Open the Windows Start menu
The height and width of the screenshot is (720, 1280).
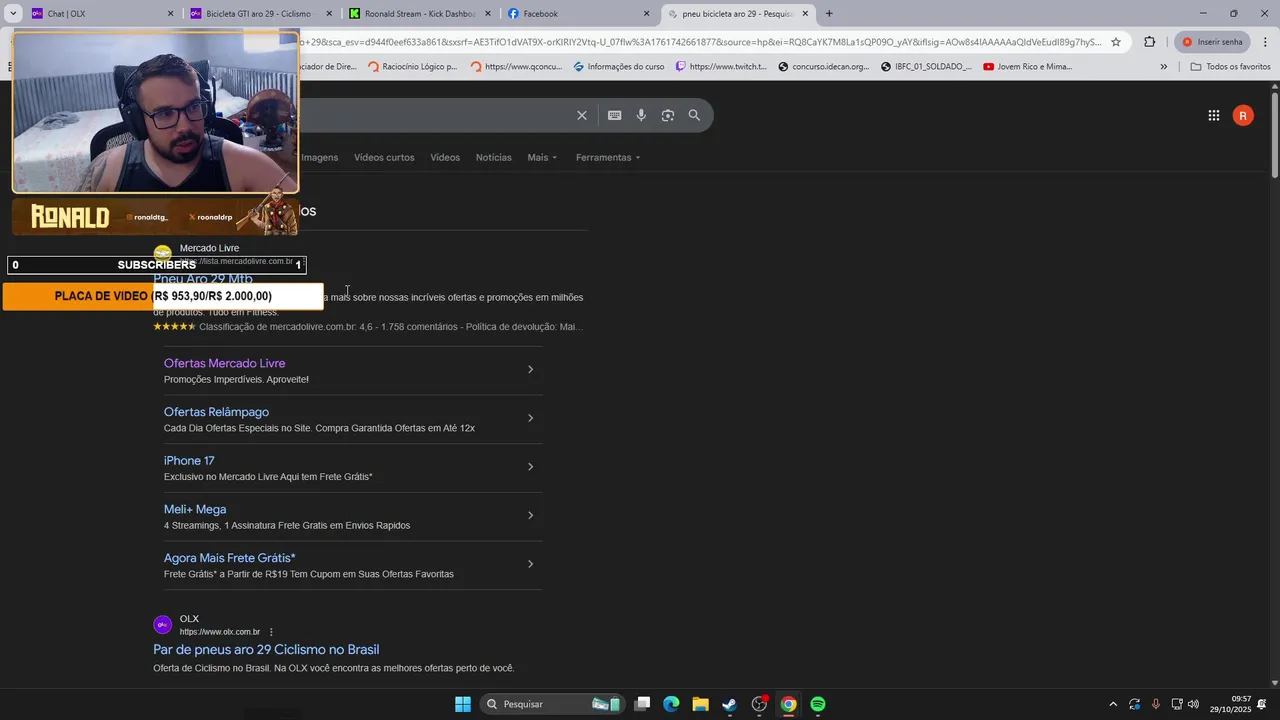463,704
